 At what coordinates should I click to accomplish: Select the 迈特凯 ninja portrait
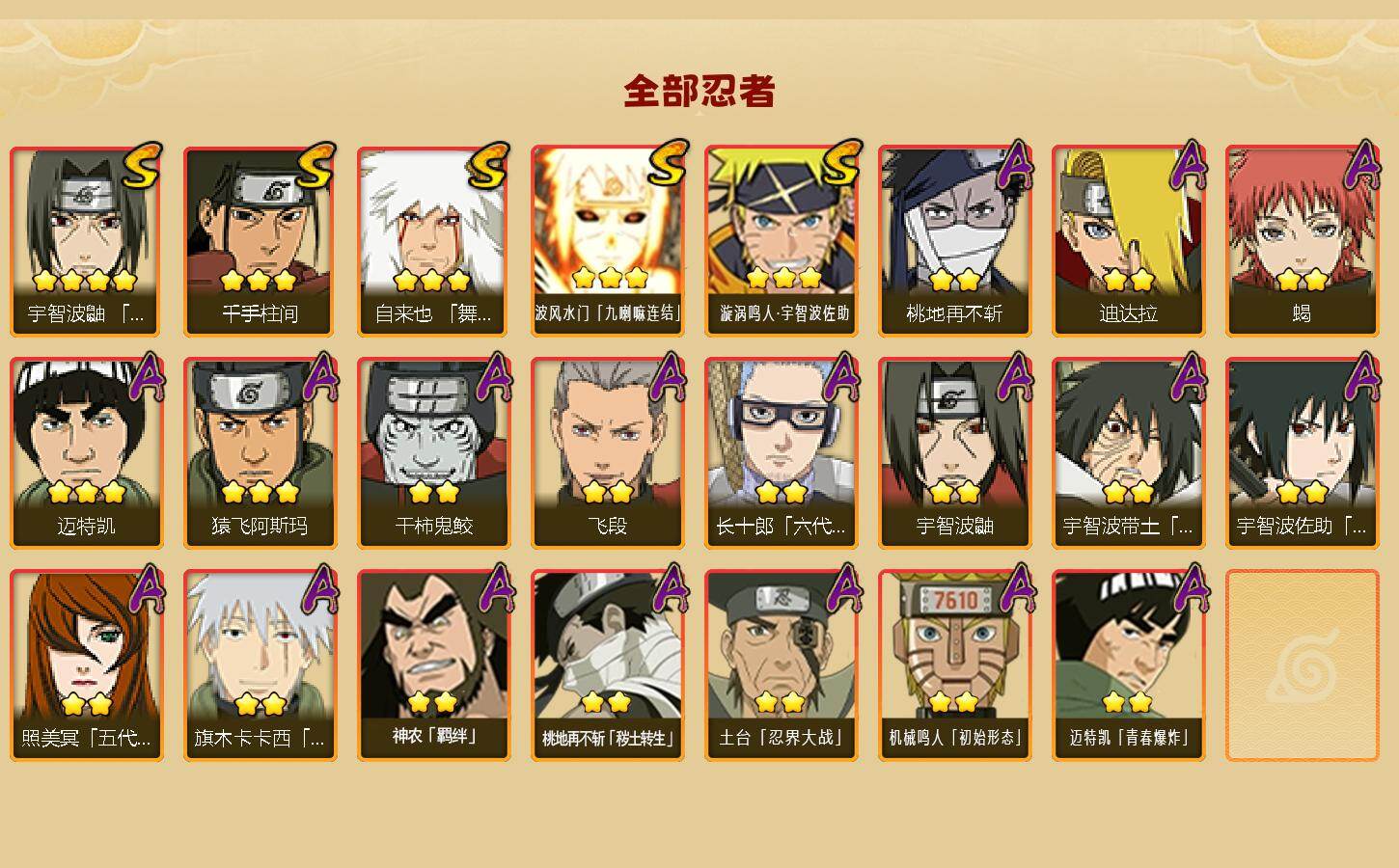coord(86,453)
